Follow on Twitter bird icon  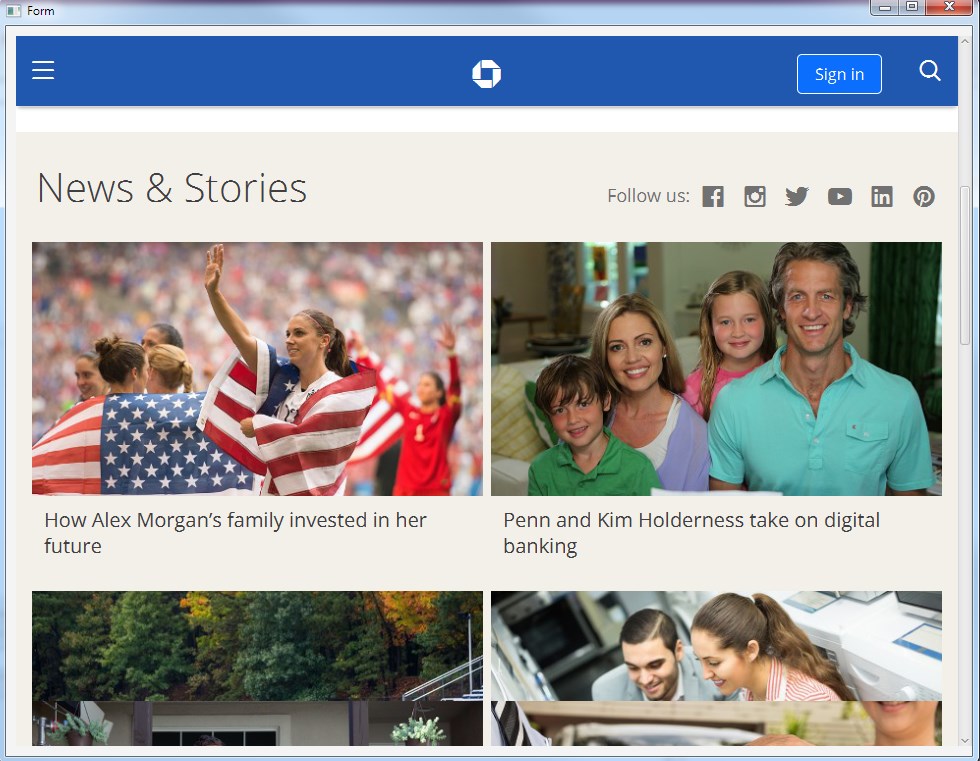tap(796, 196)
